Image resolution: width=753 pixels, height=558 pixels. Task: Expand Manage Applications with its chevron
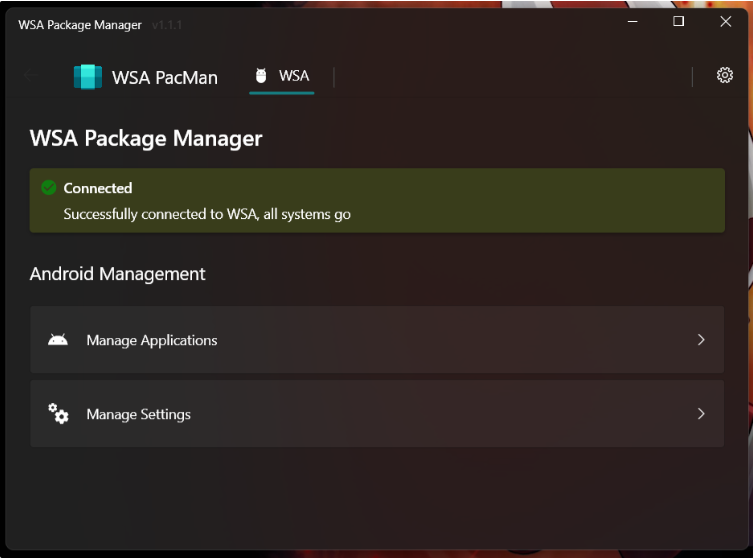click(701, 340)
